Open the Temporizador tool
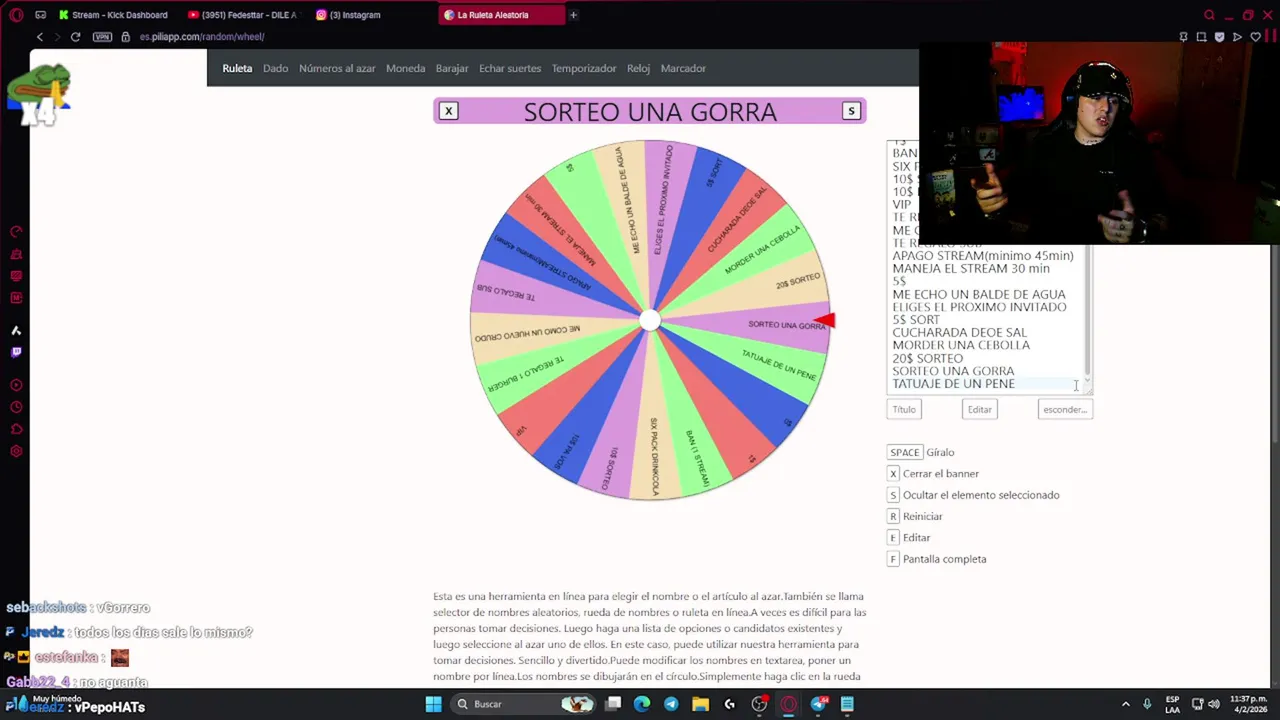The height and width of the screenshot is (720, 1280). pyautogui.click(x=584, y=68)
